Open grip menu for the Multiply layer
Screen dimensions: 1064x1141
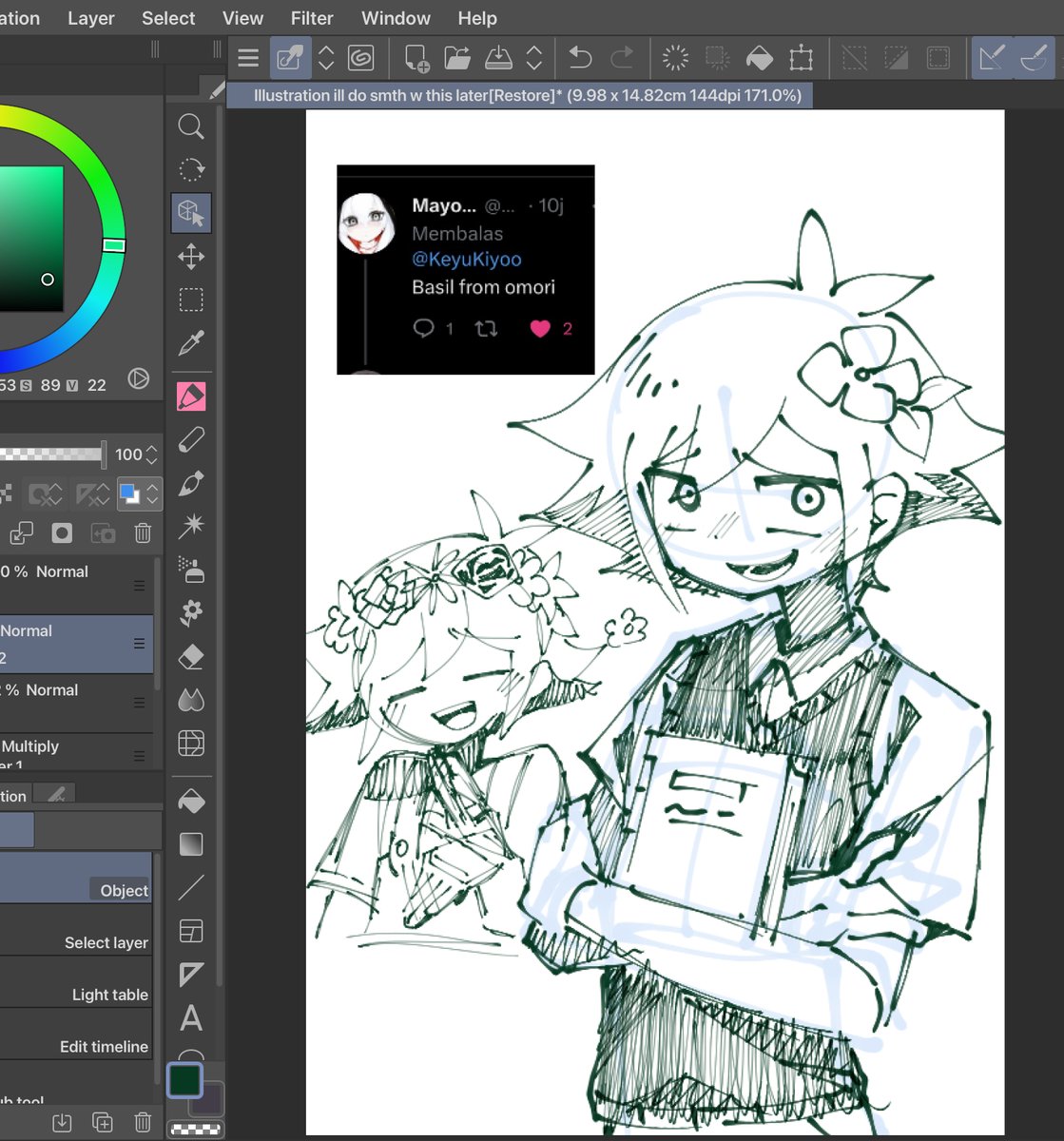coord(140,756)
